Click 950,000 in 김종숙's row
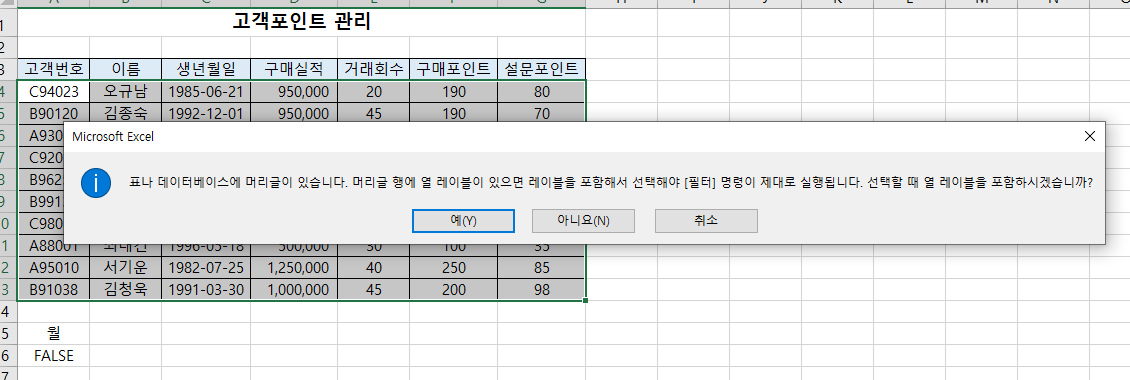Screen dimensions: 1130x380 point(294,113)
